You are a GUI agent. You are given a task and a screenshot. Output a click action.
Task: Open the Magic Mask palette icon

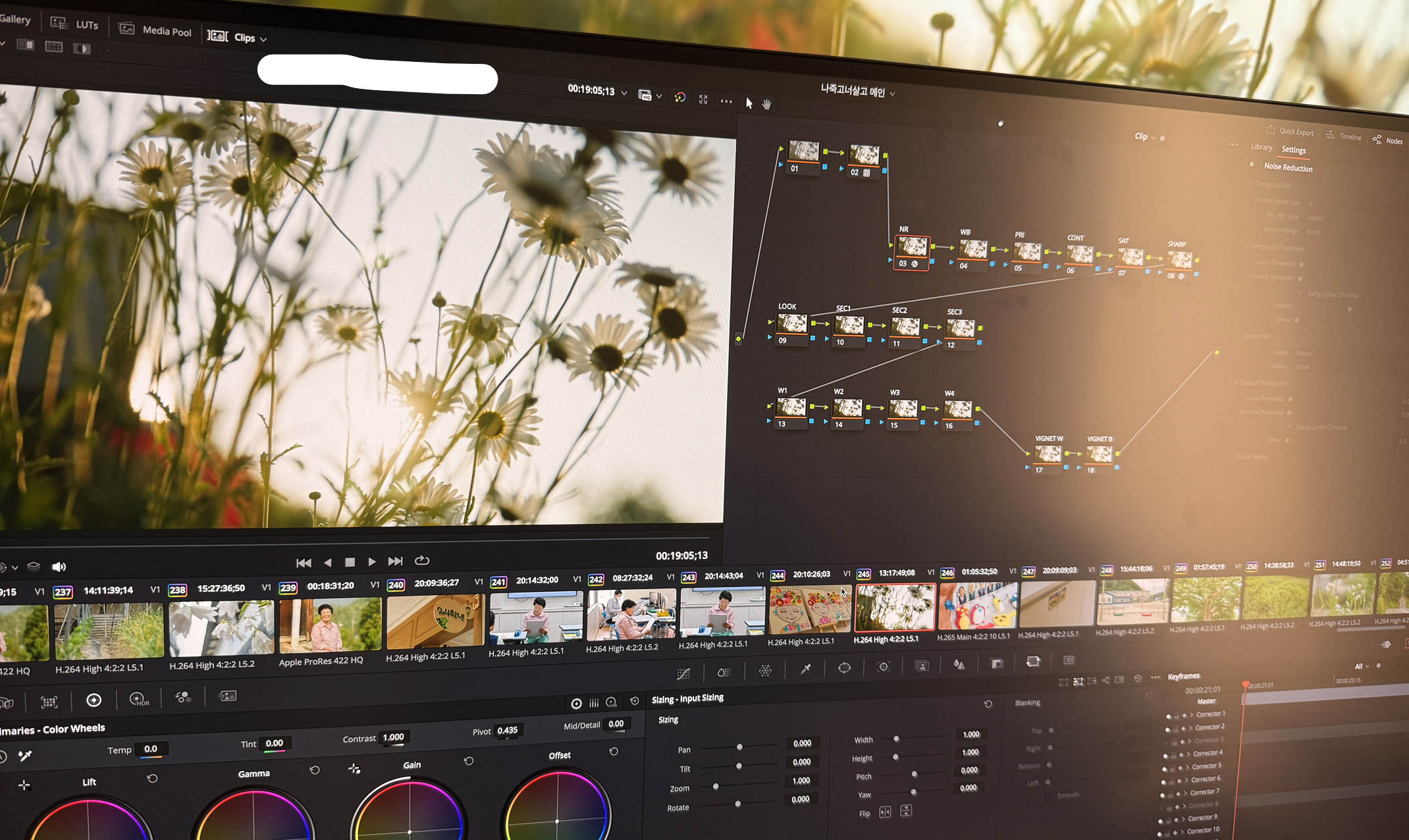point(922,666)
